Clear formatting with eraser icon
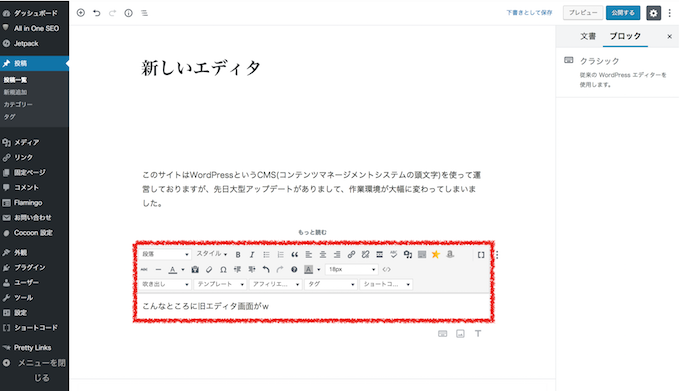 [x=209, y=270]
